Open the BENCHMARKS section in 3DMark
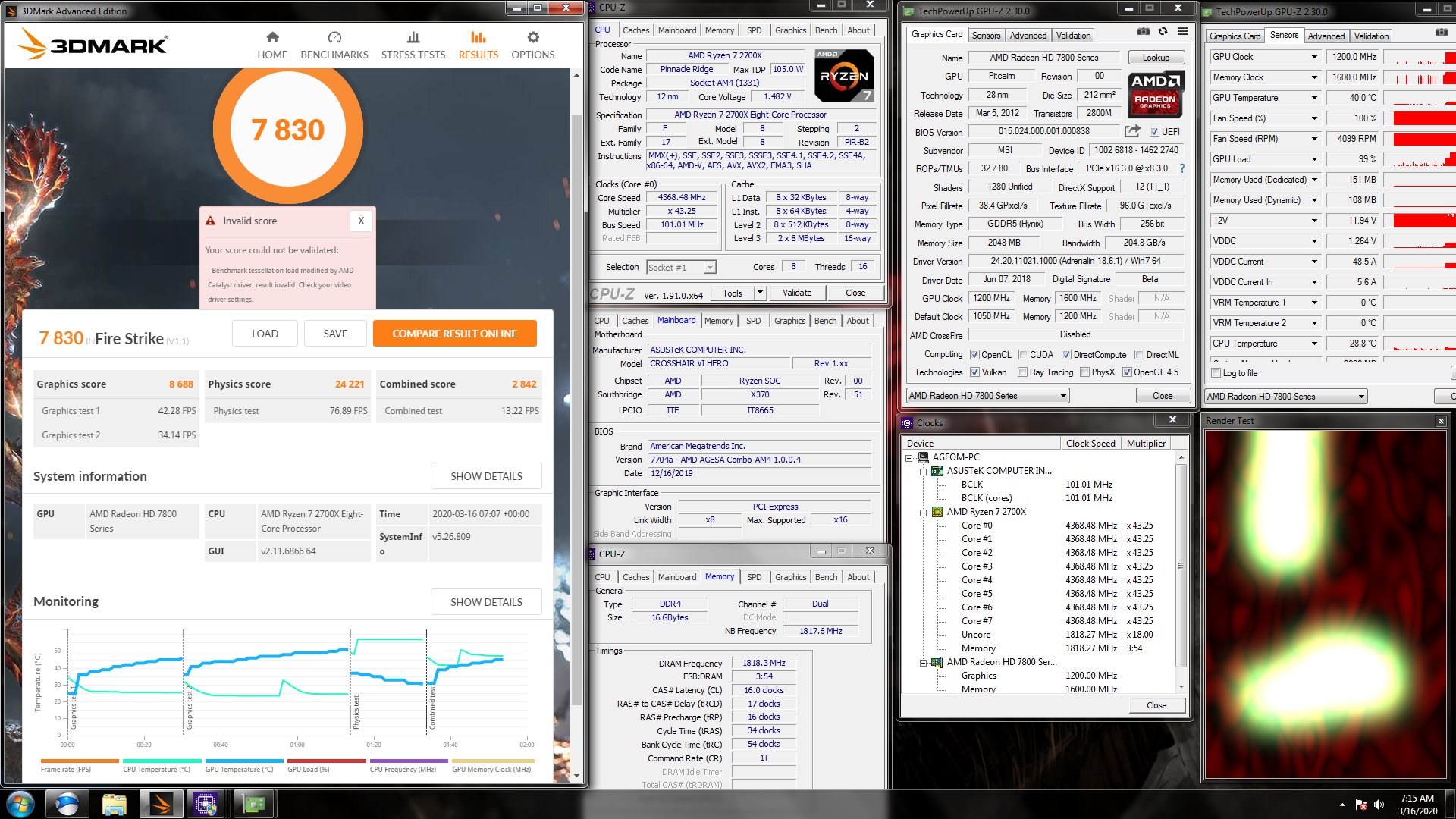The image size is (1456, 819). point(334,45)
